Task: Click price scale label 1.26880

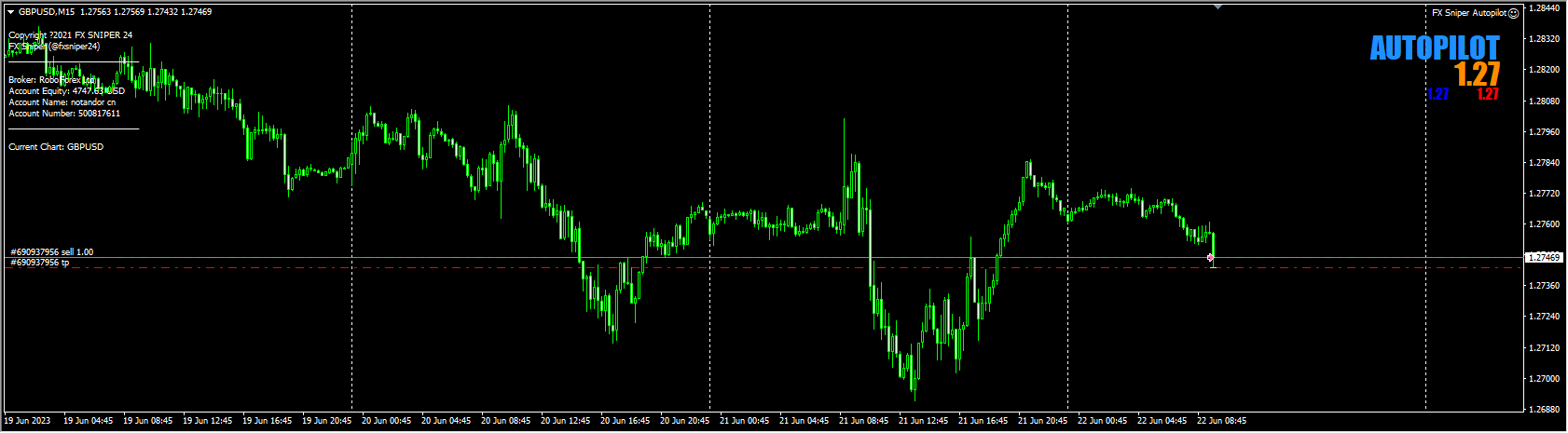Action: [1546, 410]
